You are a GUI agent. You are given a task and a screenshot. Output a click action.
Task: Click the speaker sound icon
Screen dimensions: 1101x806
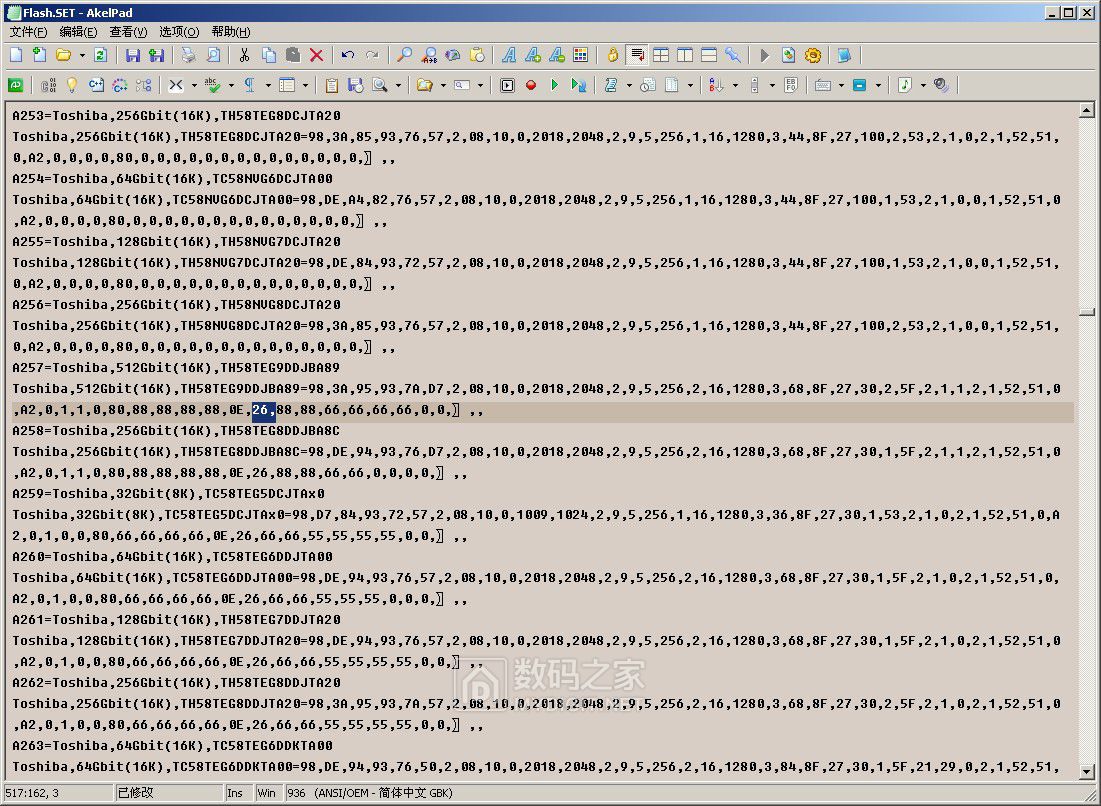pos(941,85)
